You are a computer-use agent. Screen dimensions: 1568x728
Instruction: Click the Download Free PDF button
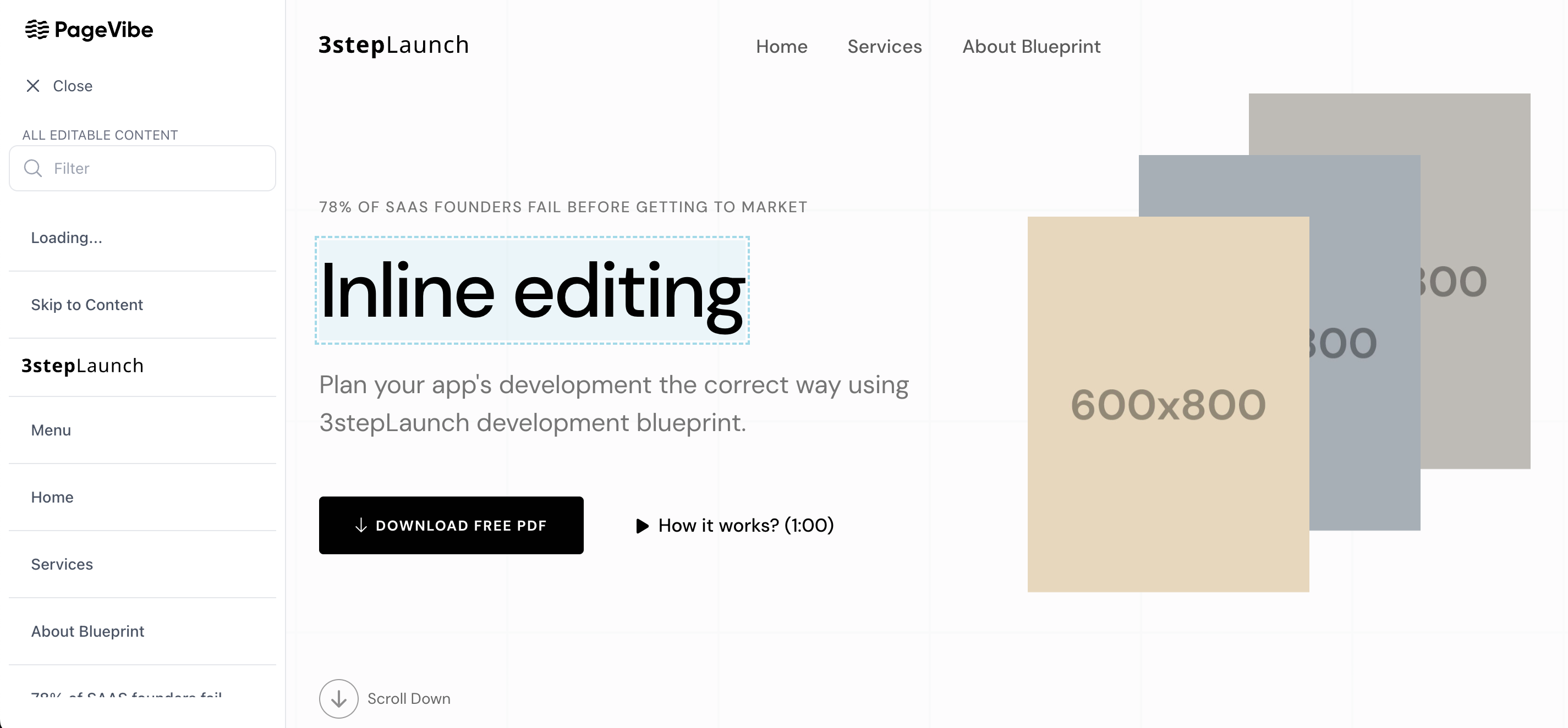pyautogui.click(x=451, y=526)
